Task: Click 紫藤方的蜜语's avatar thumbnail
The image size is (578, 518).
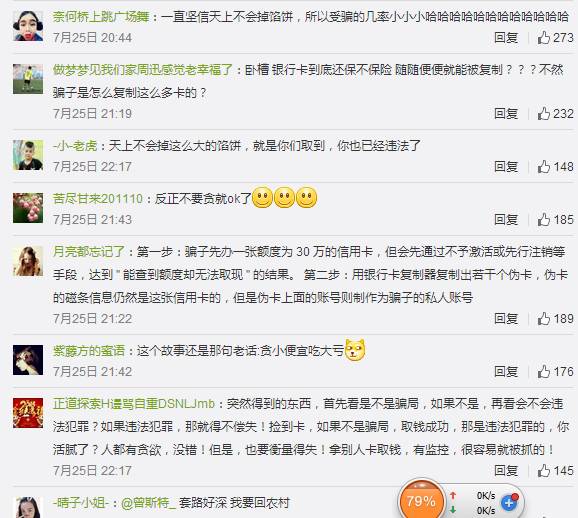Action: click(x=28, y=360)
